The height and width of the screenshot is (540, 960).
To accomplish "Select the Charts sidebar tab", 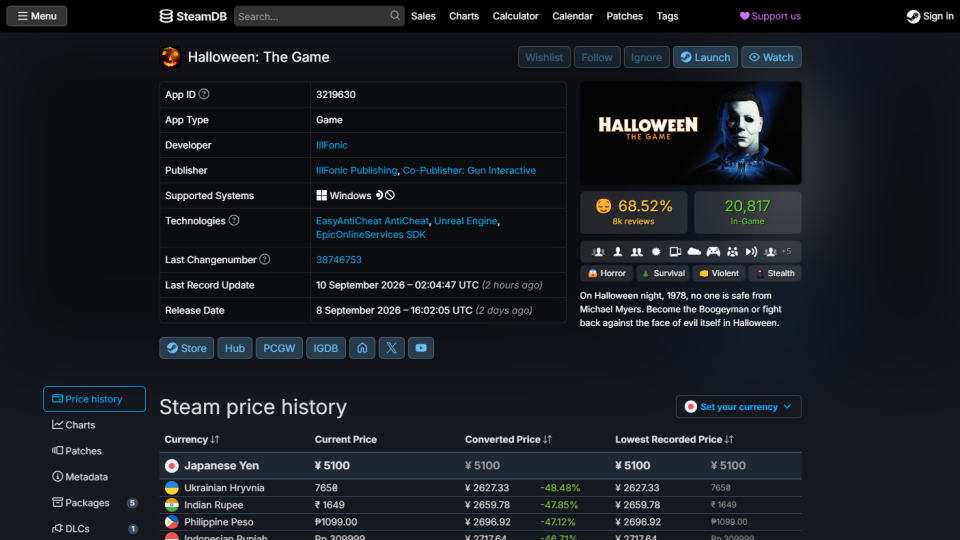I will (x=94, y=425).
